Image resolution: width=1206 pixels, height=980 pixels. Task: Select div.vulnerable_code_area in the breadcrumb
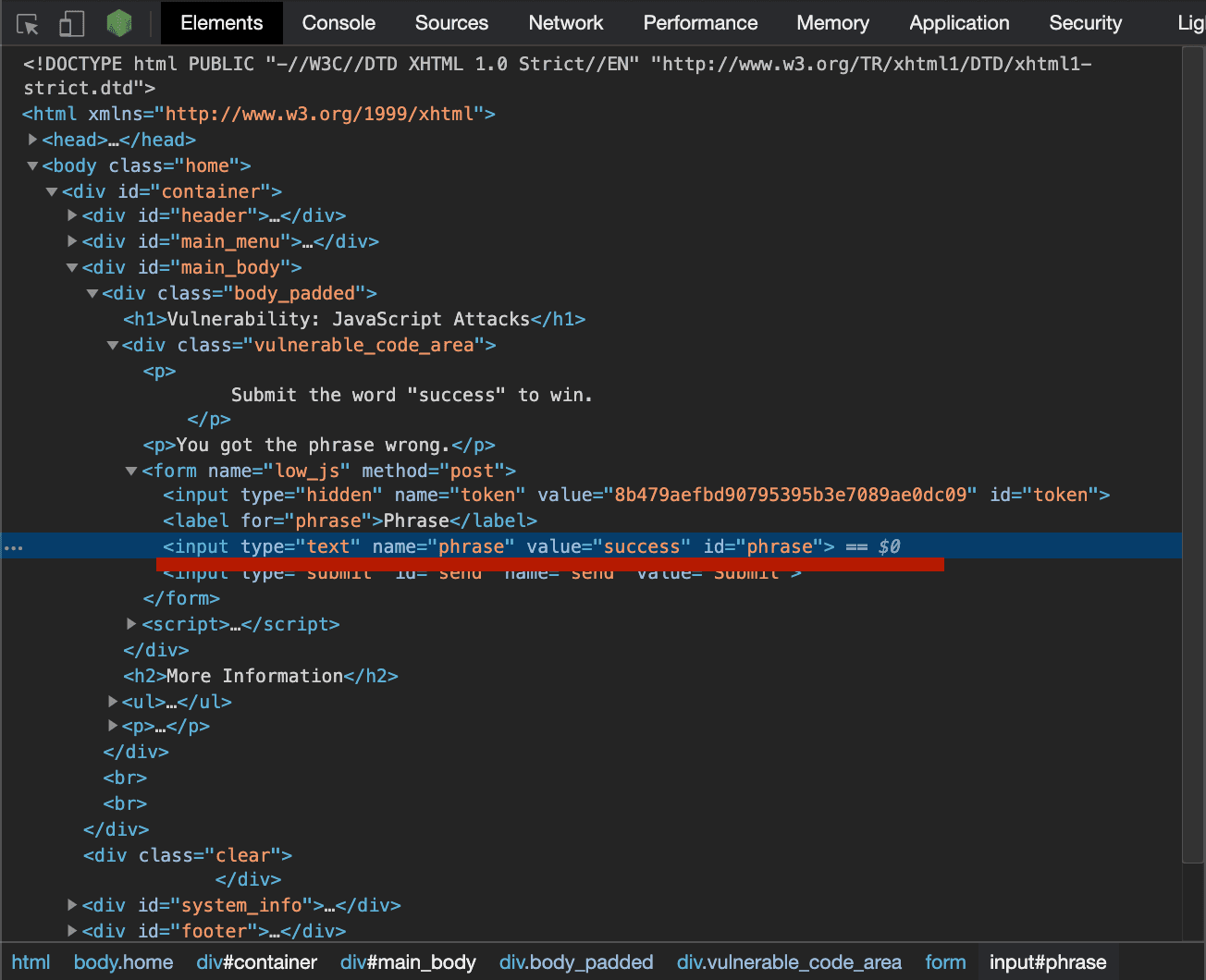tap(789, 962)
